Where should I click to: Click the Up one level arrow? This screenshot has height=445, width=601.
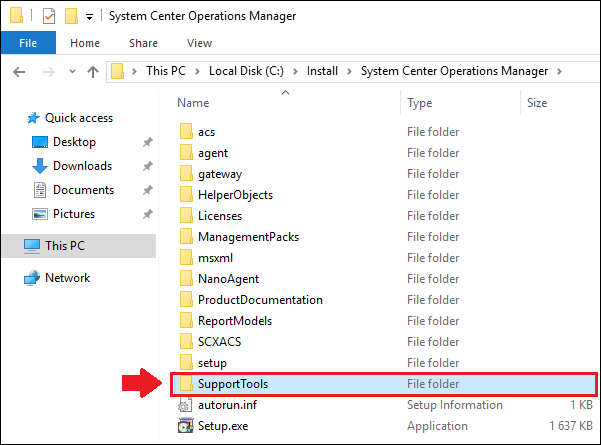pos(92,72)
